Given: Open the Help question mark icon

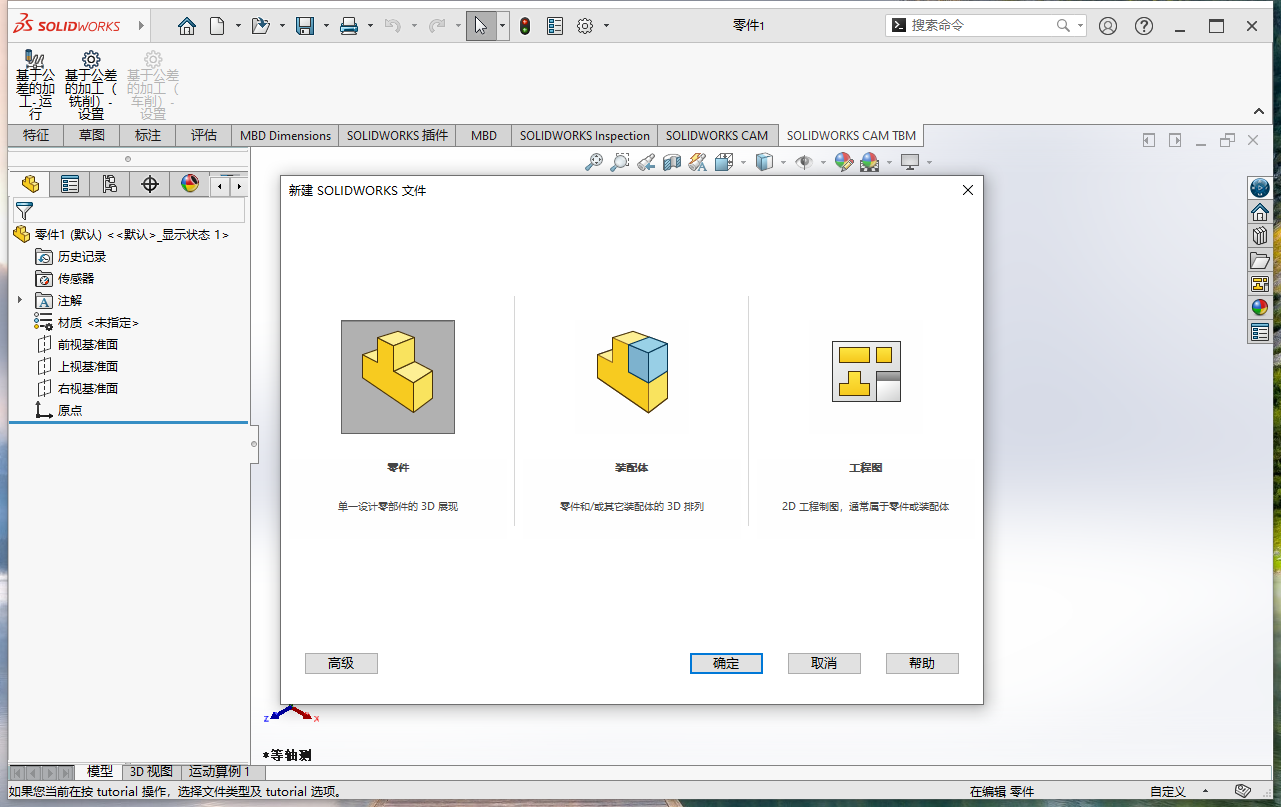Looking at the screenshot, I should pyautogui.click(x=1144, y=26).
